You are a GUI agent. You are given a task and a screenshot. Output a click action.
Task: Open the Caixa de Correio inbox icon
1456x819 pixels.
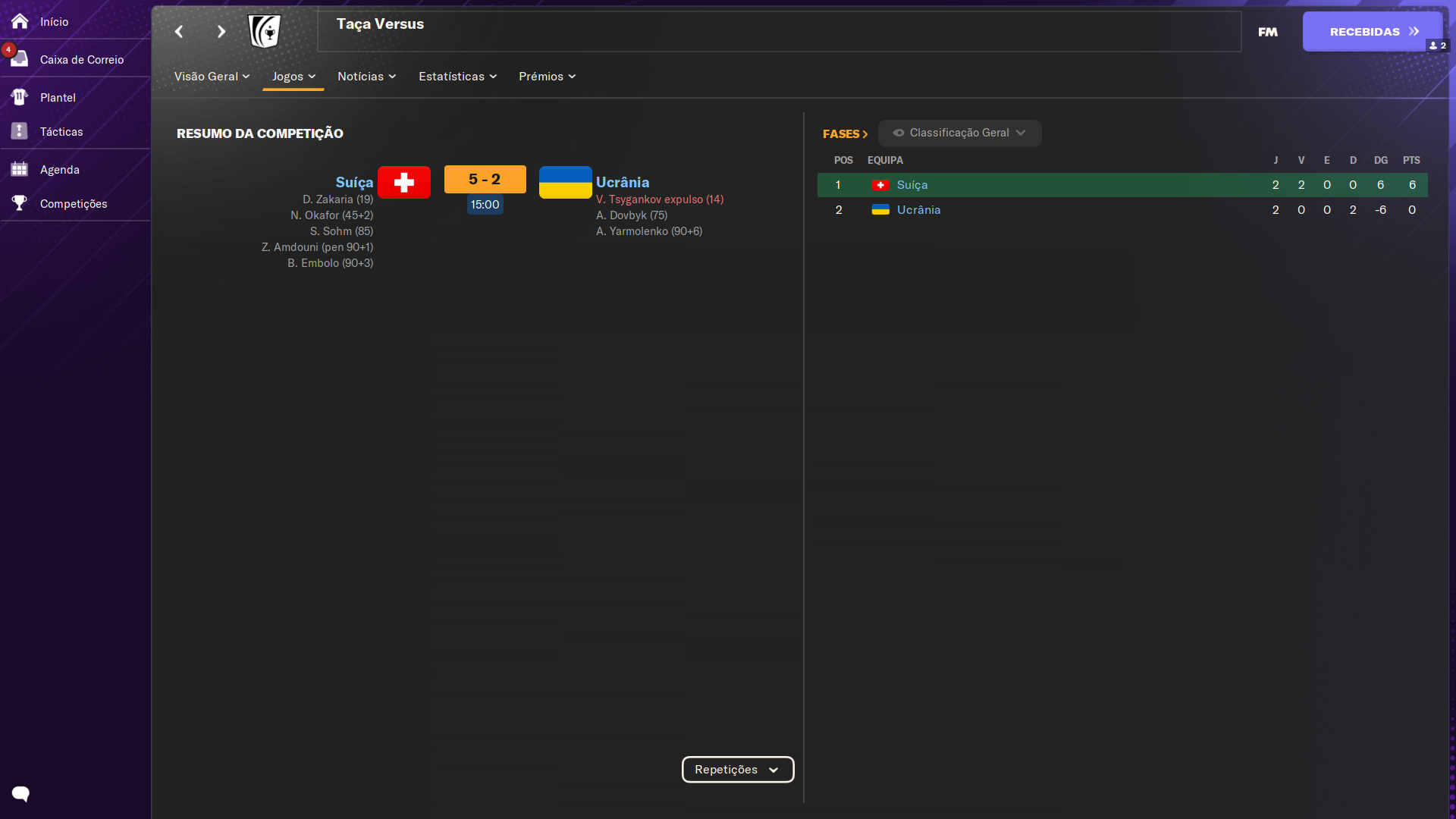click(20, 59)
